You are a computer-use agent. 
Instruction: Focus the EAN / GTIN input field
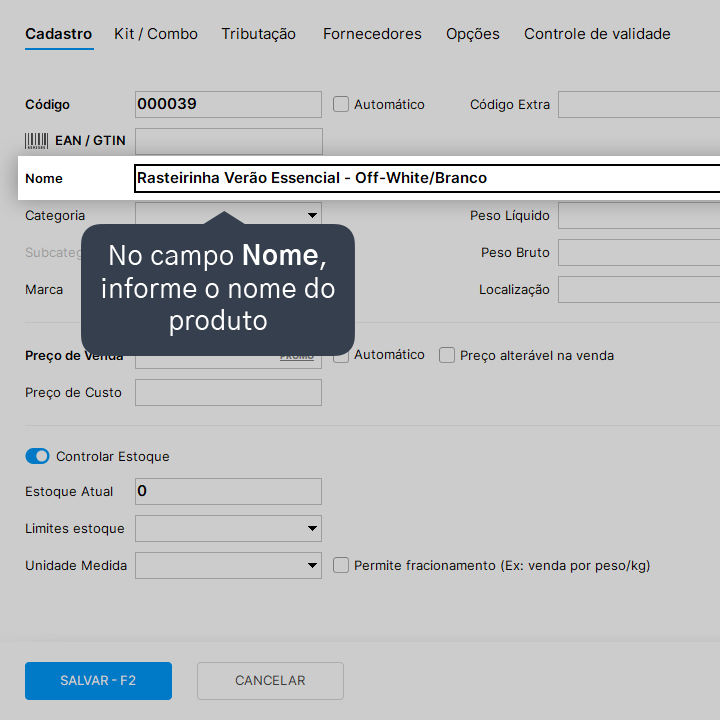pos(229,141)
